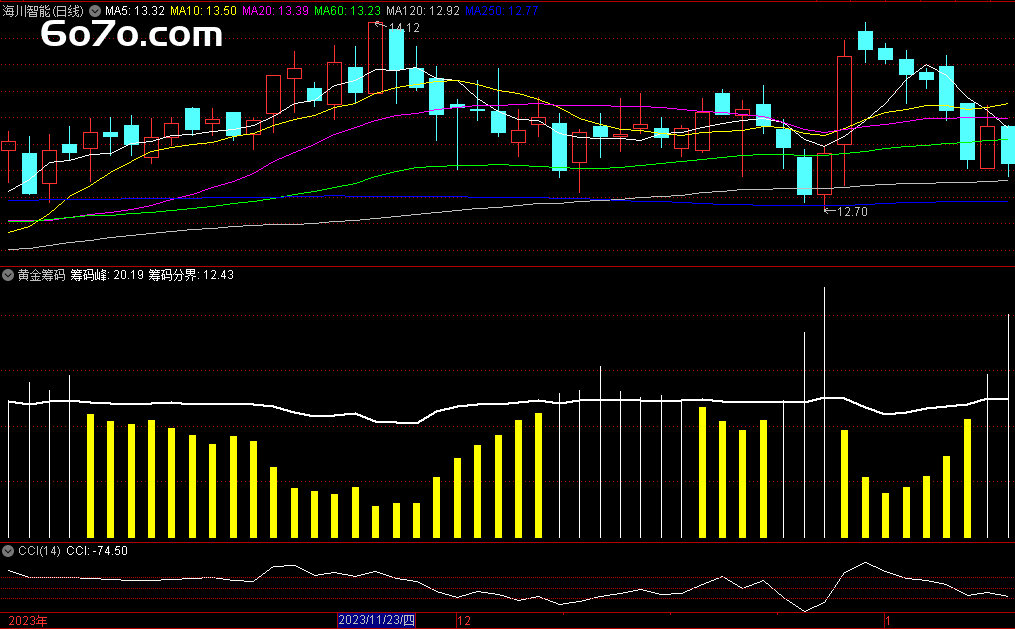This screenshot has height=629, width=1015.
Task: Select the 2023/11/23/四 date marker
Action: tap(376, 621)
